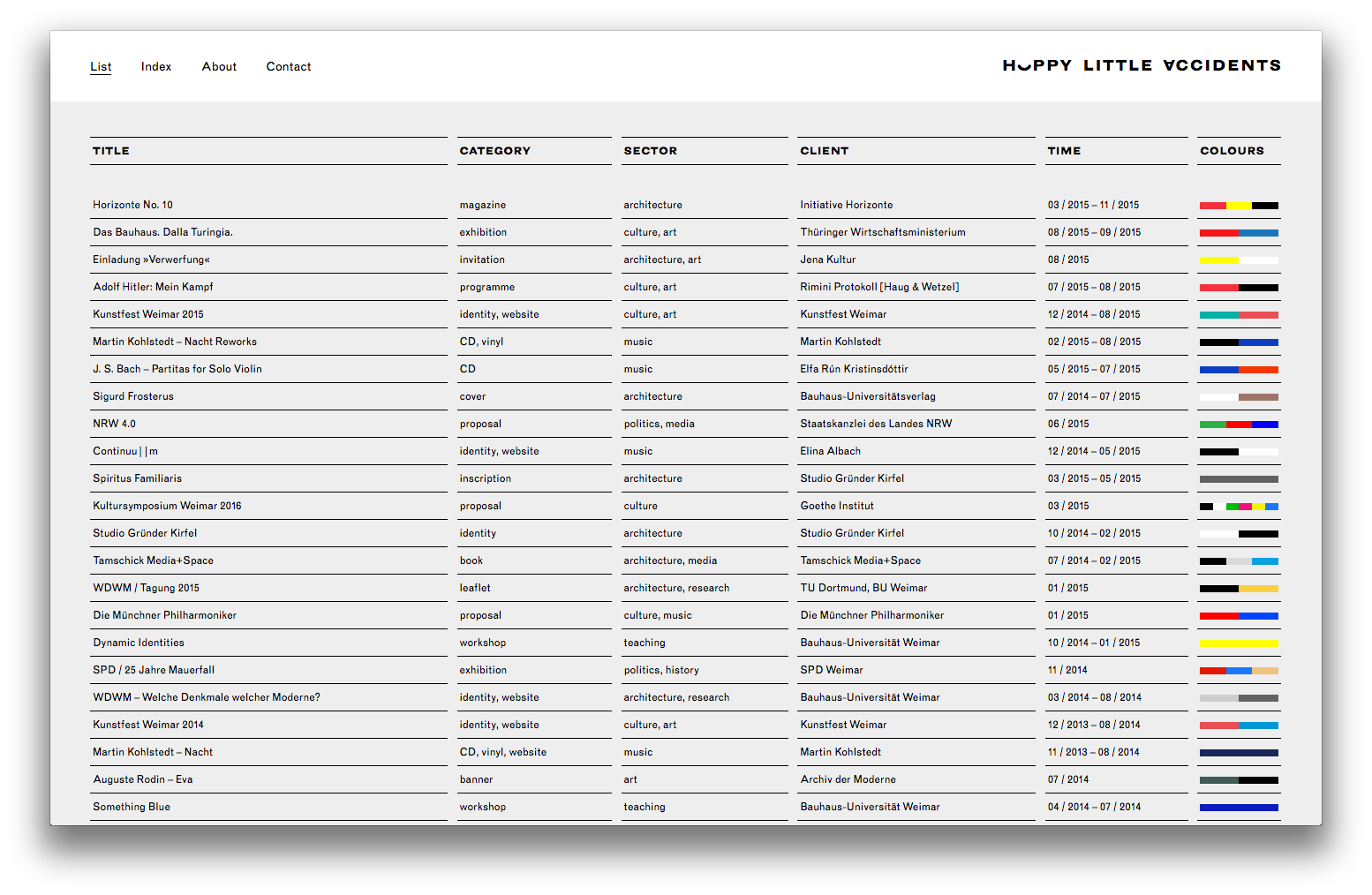
Task: Click client Rimini Protokoll [Haug & Wetzel]
Action: (x=879, y=287)
